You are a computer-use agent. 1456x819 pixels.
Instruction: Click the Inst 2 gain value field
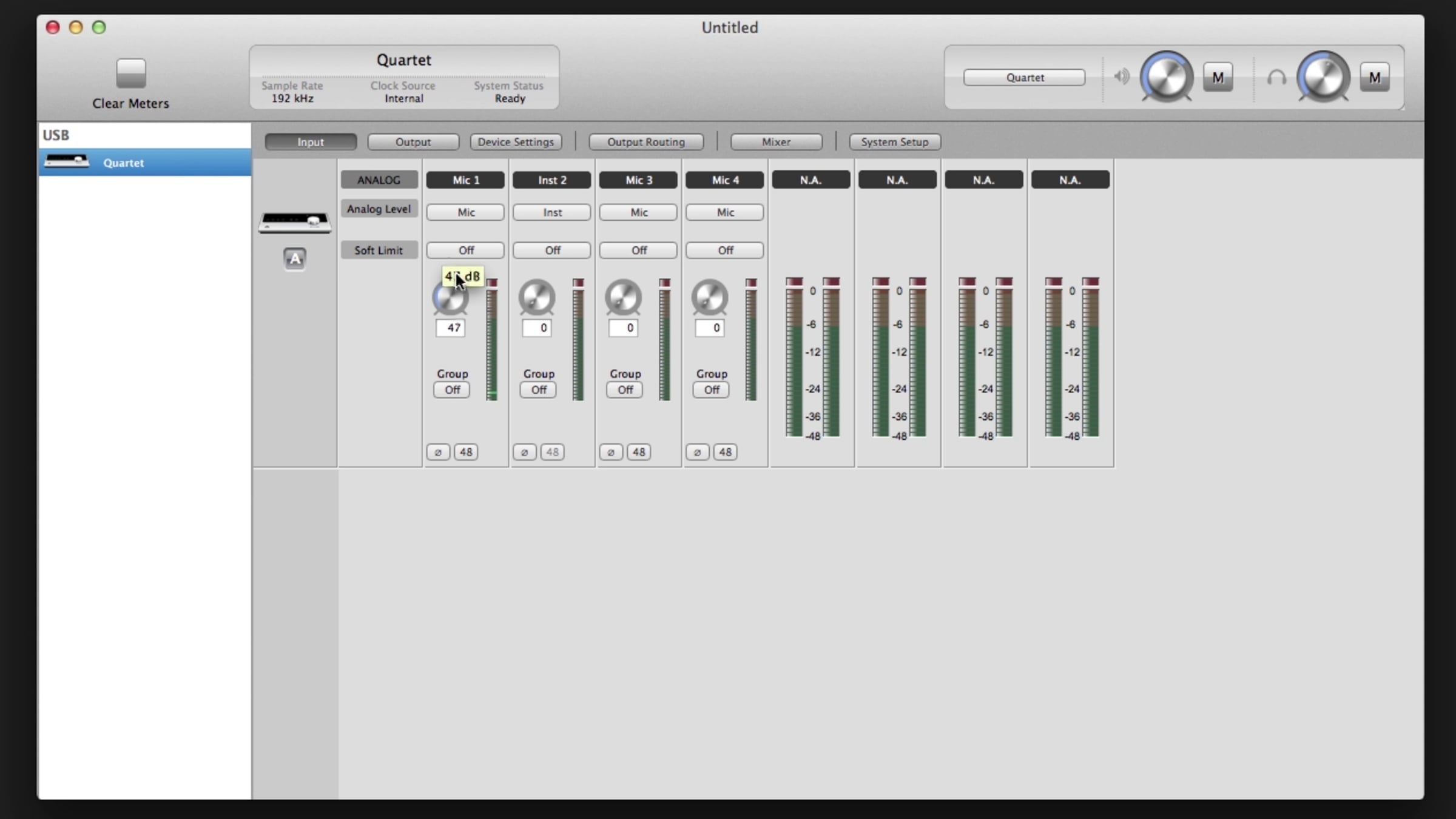(x=537, y=328)
